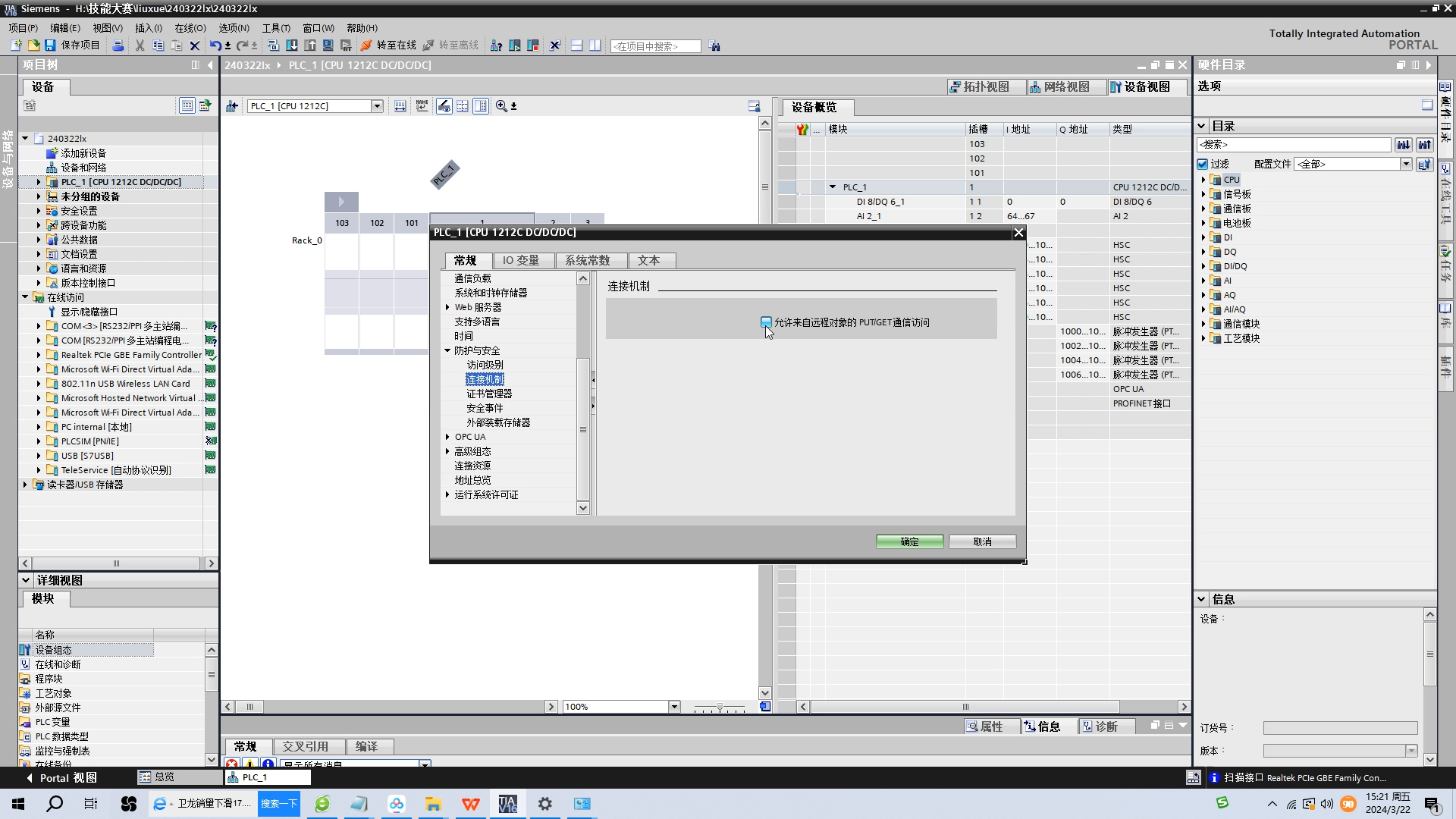Image resolution: width=1456 pixels, height=819 pixels.
Task: Click the upload from device icon
Action: pos(310,45)
